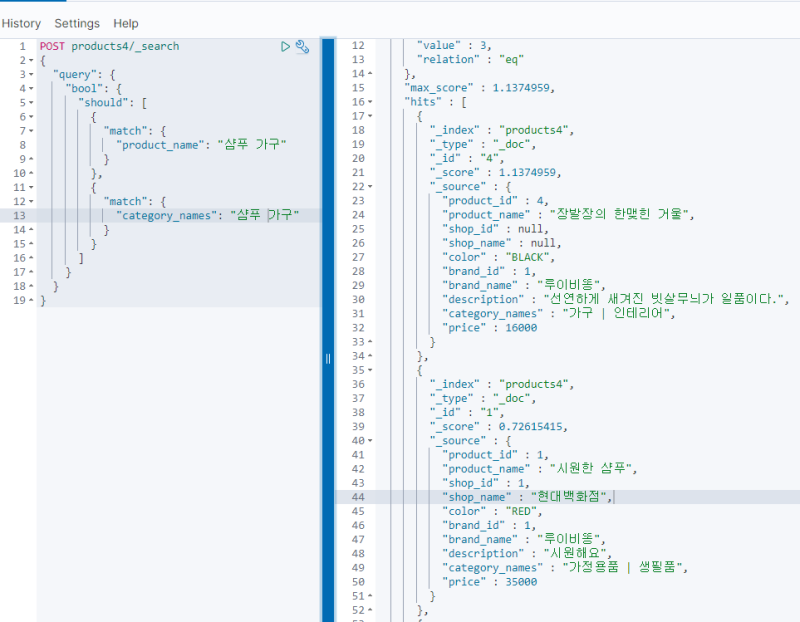Screen dimensions: 800x622
Task: Click brand_name "루이비똥" on response line 29
Action: click(x=568, y=285)
